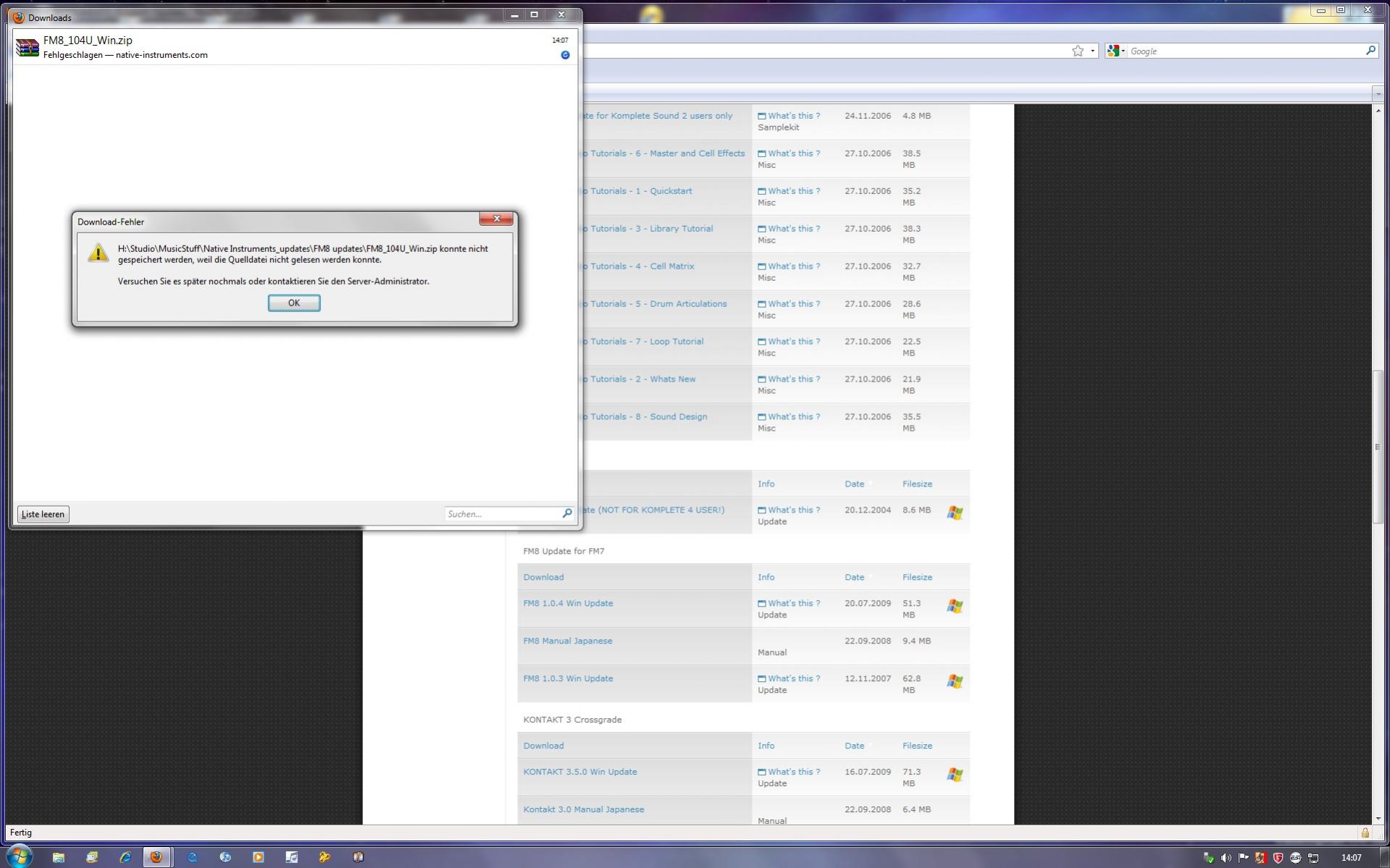Bookmark the page with the star icon
This screenshot has width=1390, height=868.
[x=1078, y=51]
